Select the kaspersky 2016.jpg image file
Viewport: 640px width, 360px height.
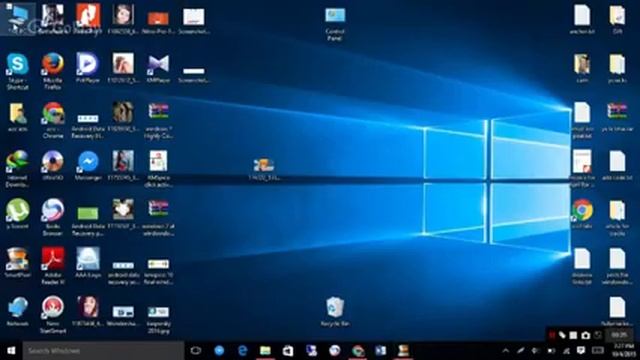[158, 319]
